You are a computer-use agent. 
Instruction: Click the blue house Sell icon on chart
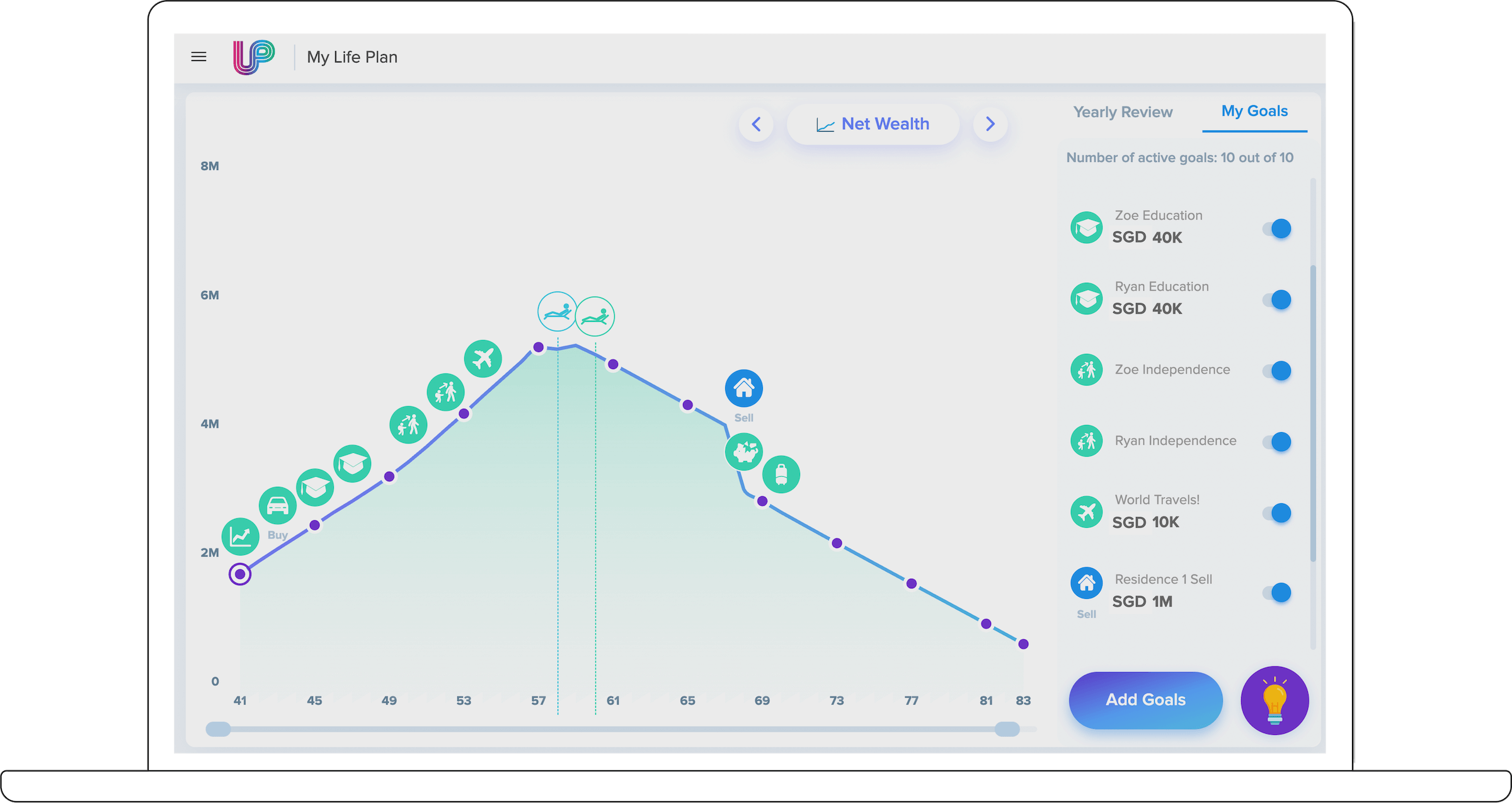point(744,388)
